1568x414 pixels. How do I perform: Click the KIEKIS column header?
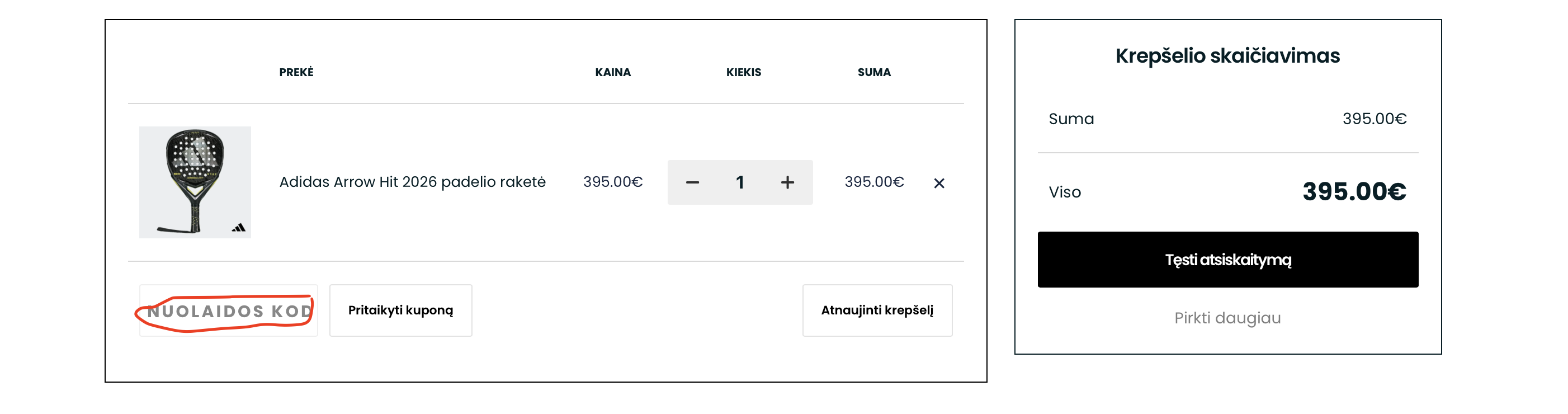[743, 73]
